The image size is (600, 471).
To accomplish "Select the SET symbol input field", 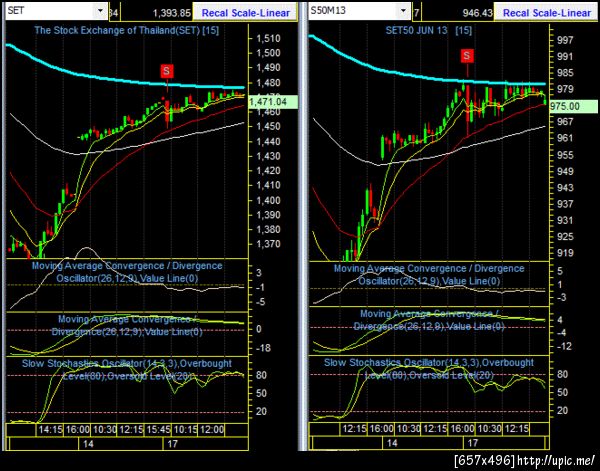I will click(x=50, y=11).
